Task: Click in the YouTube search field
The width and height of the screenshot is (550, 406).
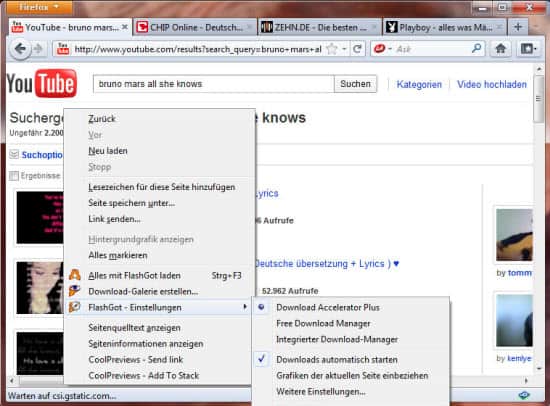Action: tap(214, 84)
